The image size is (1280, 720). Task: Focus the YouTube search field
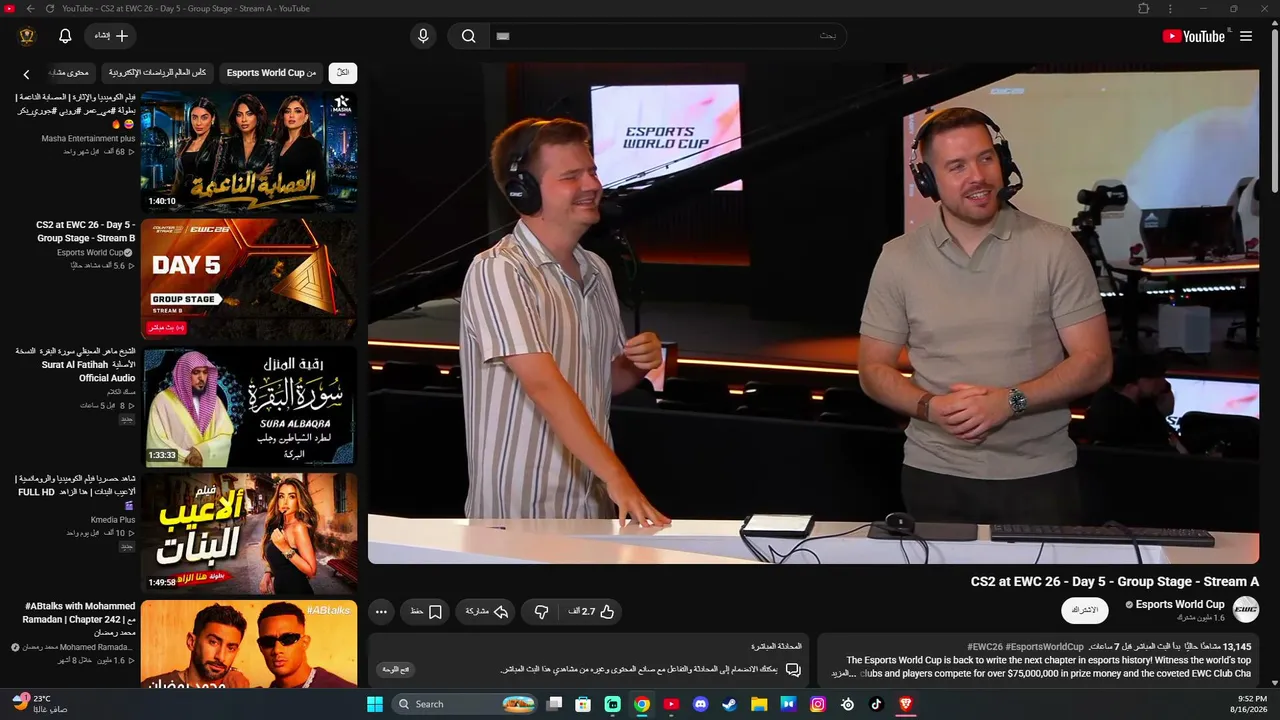(x=668, y=36)
